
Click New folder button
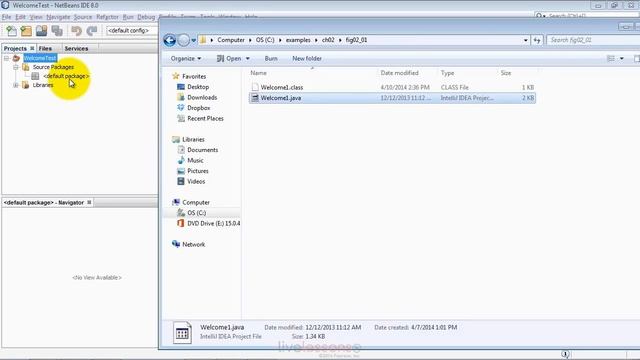307,59
